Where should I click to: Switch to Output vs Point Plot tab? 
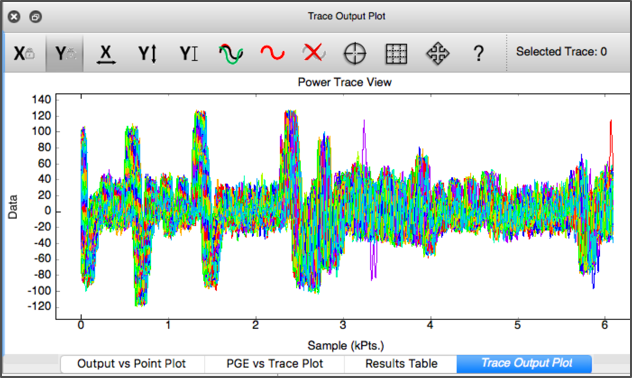coord(132,363)
